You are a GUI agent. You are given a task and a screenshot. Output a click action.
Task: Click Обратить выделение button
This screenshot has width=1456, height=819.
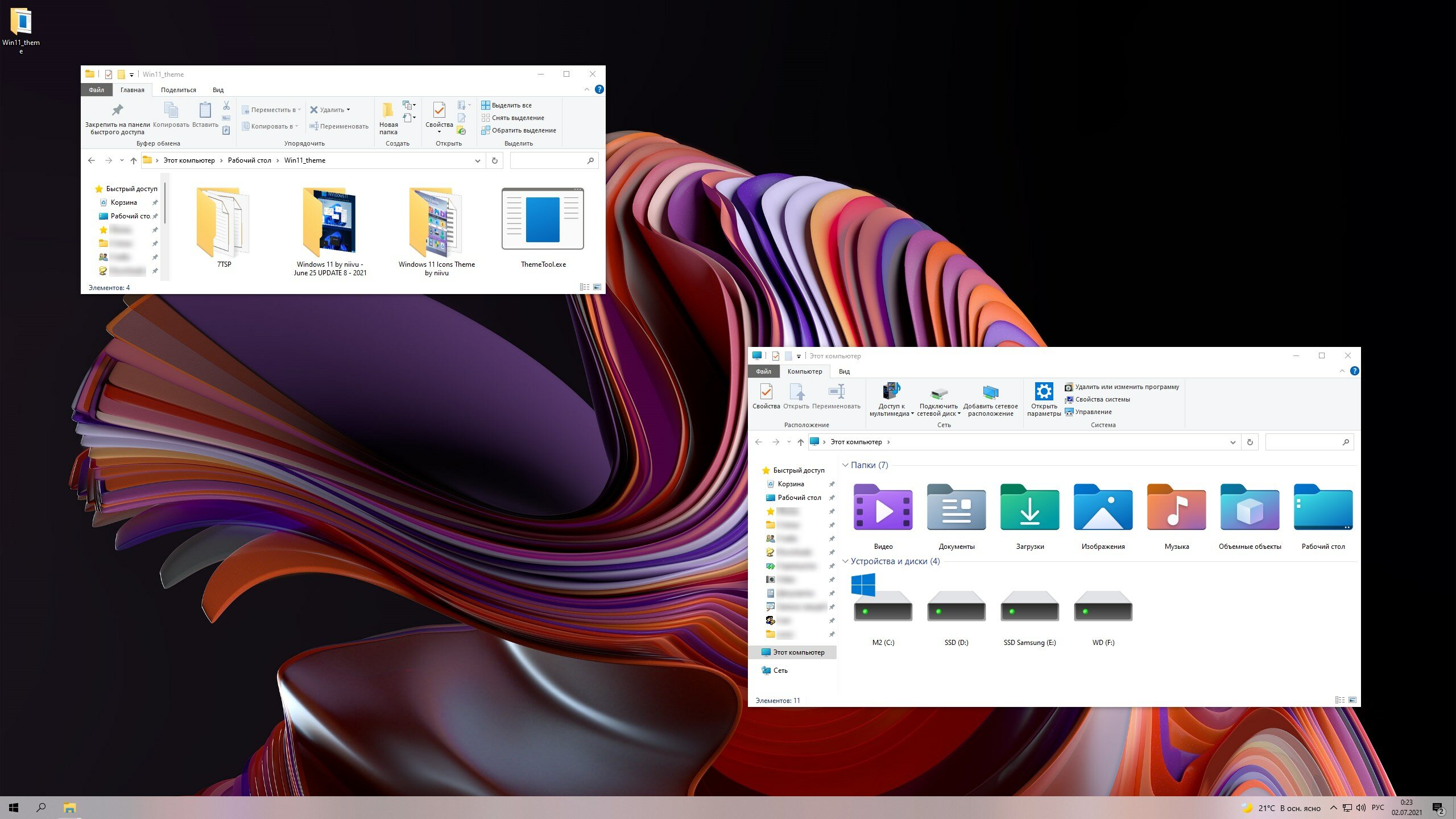[x=519, y=130]
